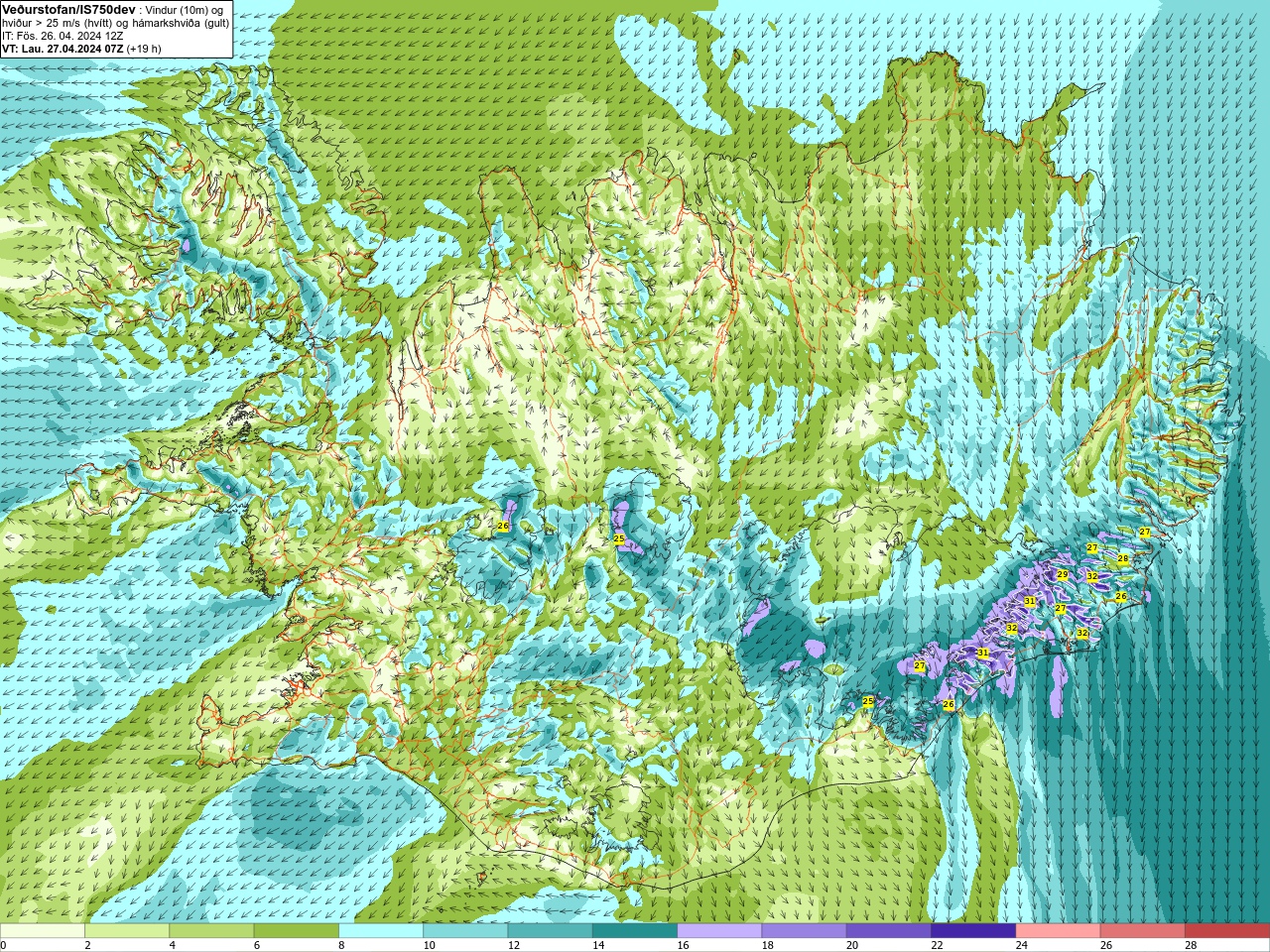Select the 2–4 m/s light green legend swatch
The height and width of the screenshot is (952, 1270).
(x=127, y=931)
